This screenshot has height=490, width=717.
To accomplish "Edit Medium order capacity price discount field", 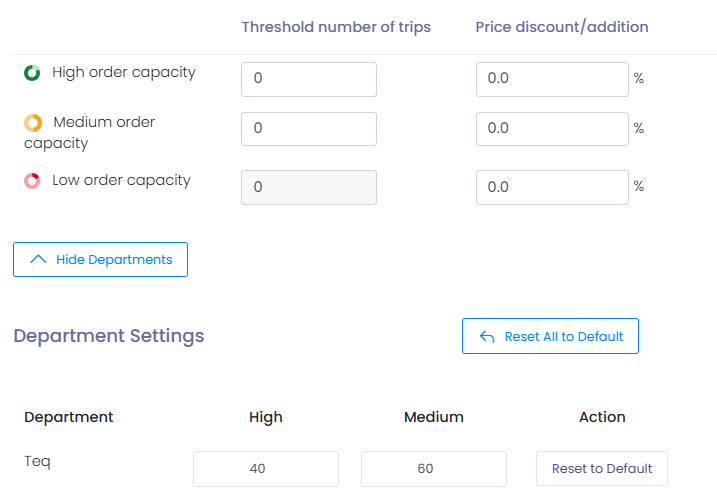I will [552, 129].
